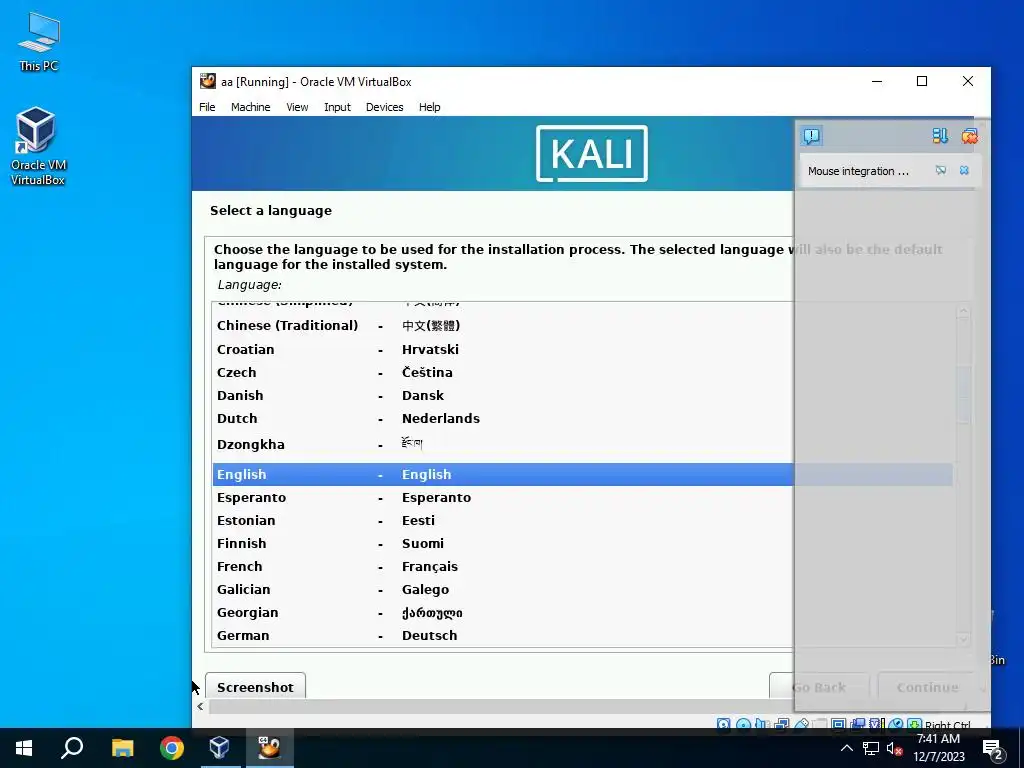Open the Devices menu
Screen dimensions: 1024x768
pos(384,107)
